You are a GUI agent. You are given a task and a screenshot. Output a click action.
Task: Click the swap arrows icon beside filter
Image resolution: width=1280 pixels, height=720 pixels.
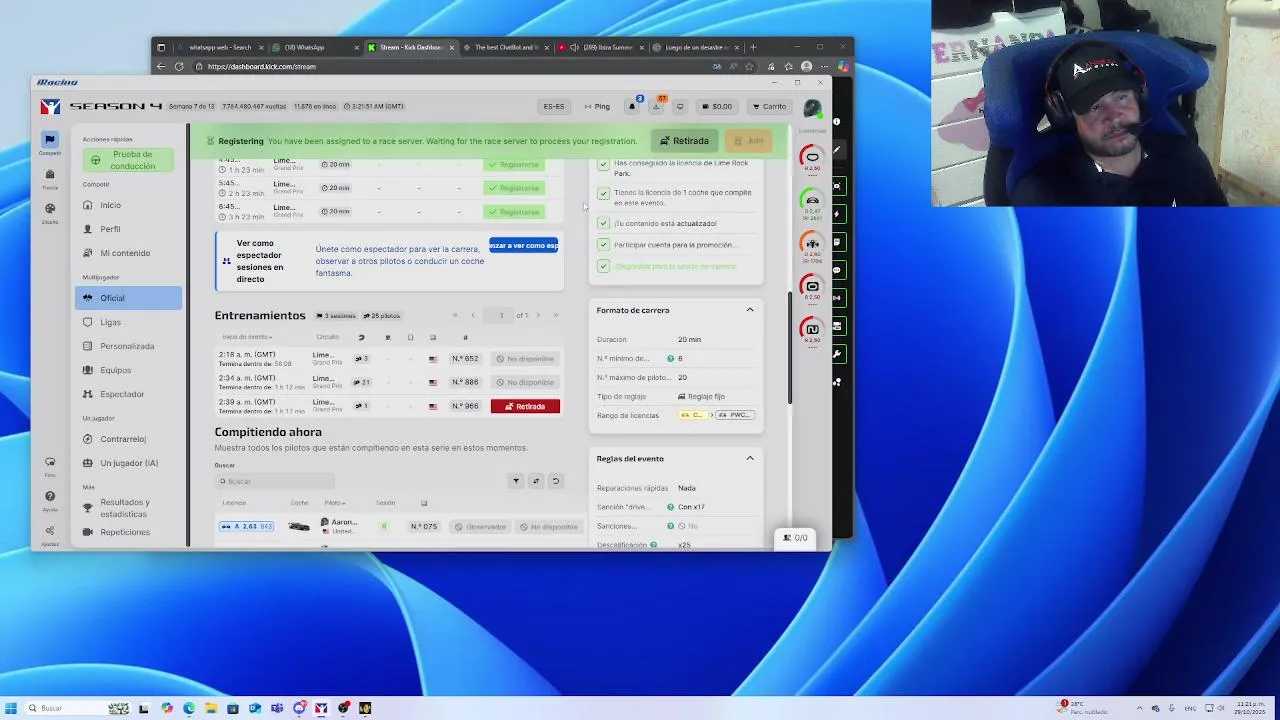click(536, 481)
